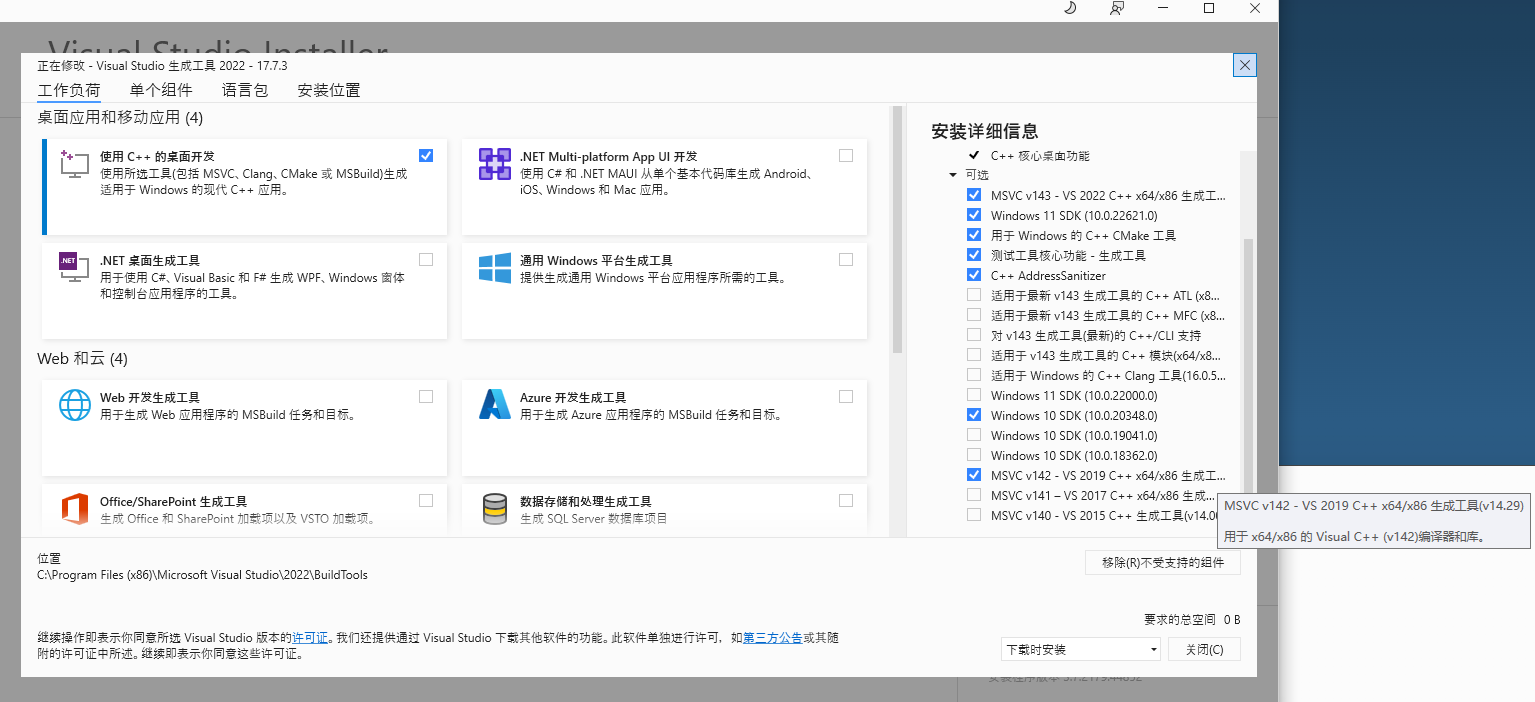Uncheck 测试工具核心功能 - 生成工具
The height and width of the screenshot is (702, 1535).
974,255
